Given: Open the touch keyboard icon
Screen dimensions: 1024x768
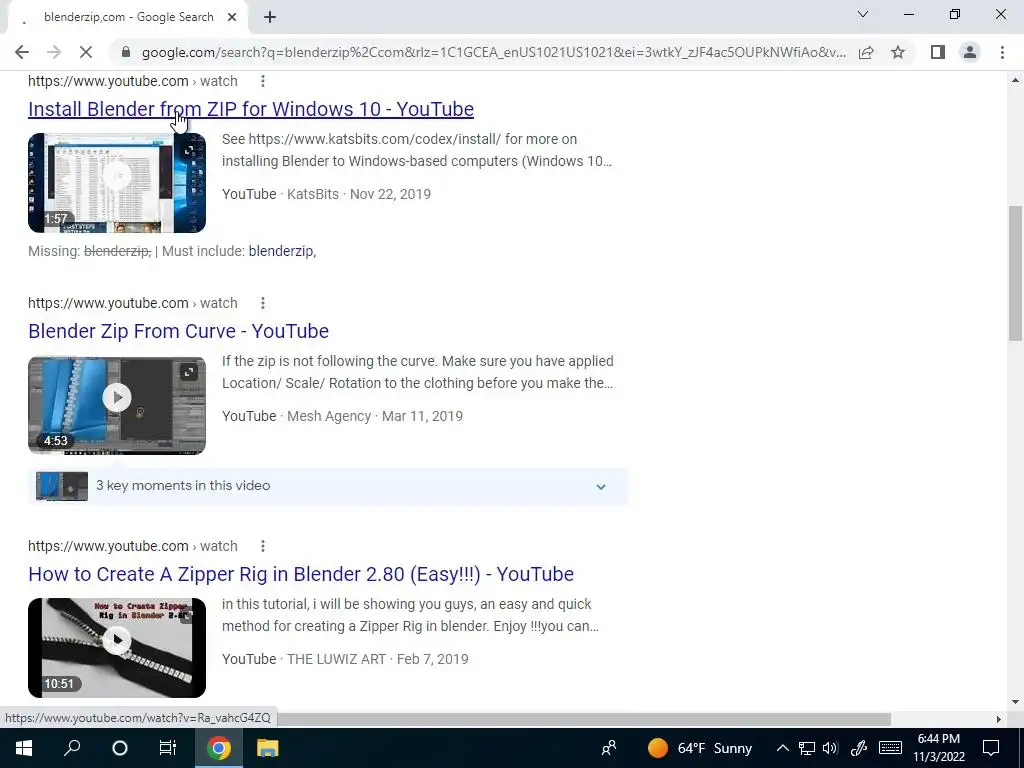Looking at the screenshot, I should click(x=890, y=748).
